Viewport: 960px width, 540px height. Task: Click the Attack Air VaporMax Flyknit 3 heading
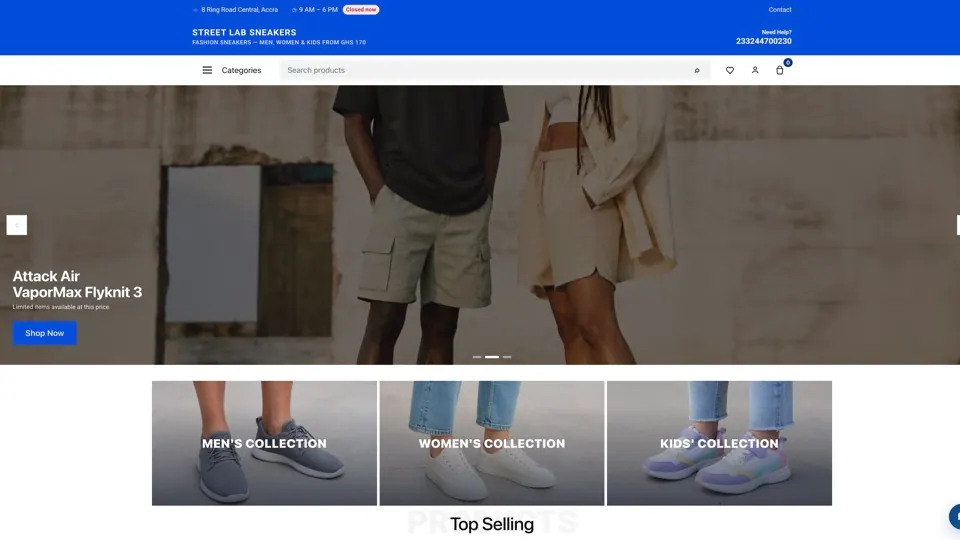click(77, 284)
